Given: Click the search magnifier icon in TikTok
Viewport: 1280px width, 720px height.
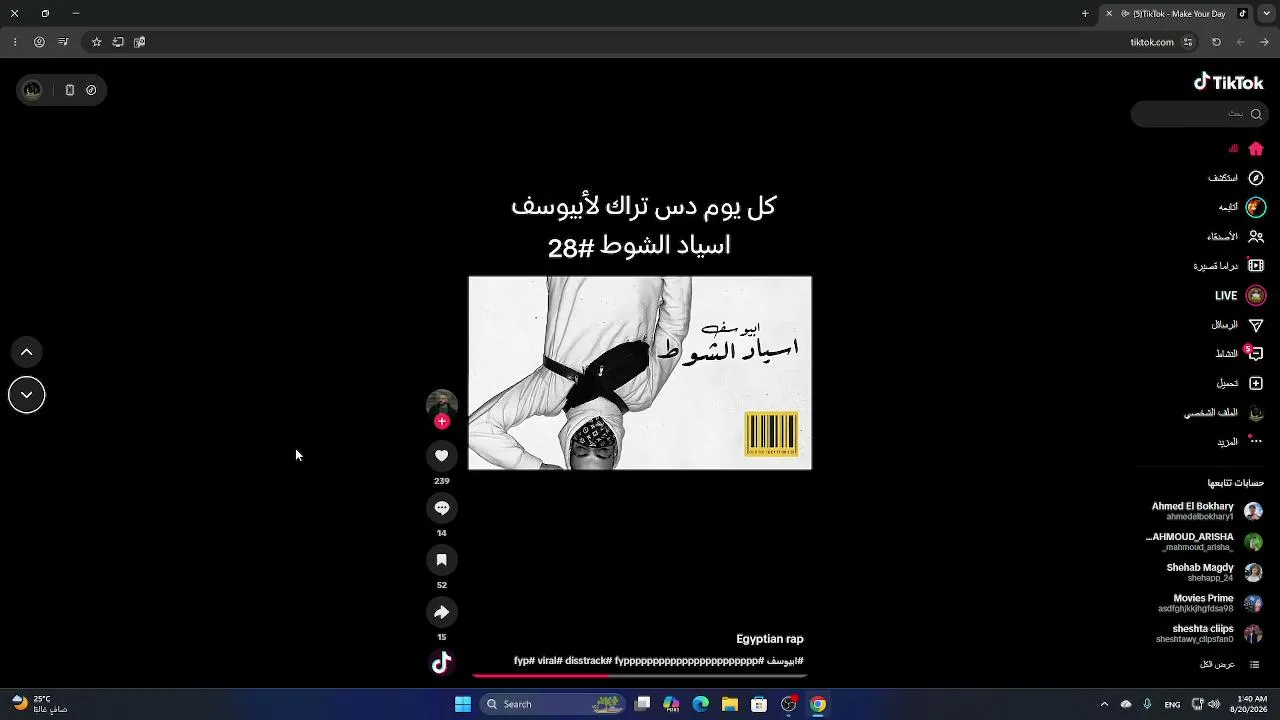Looking at the screenshot, I should coord(1256,114).
